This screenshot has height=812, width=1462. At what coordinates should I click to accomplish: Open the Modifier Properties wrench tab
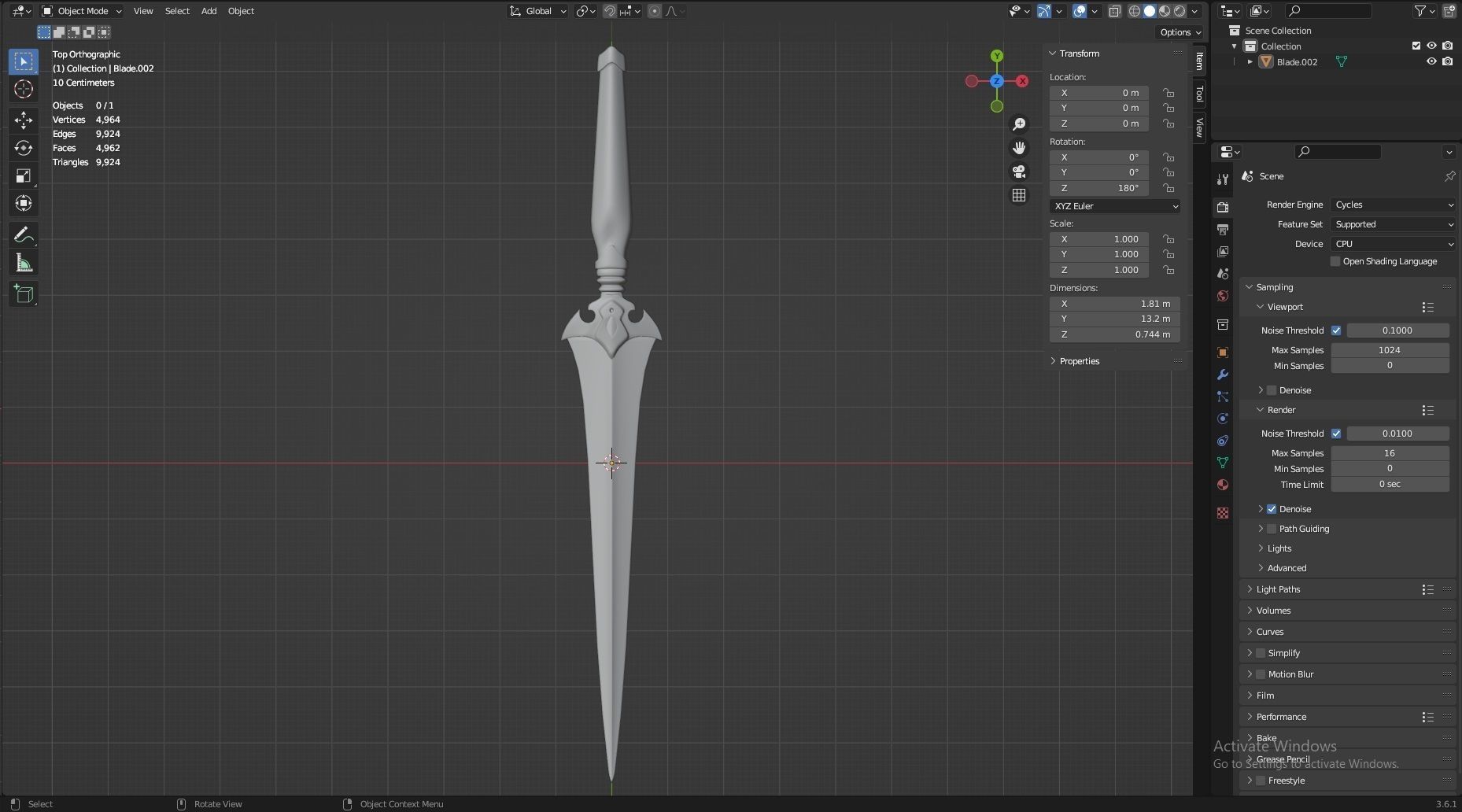(x=1222, y=375)
